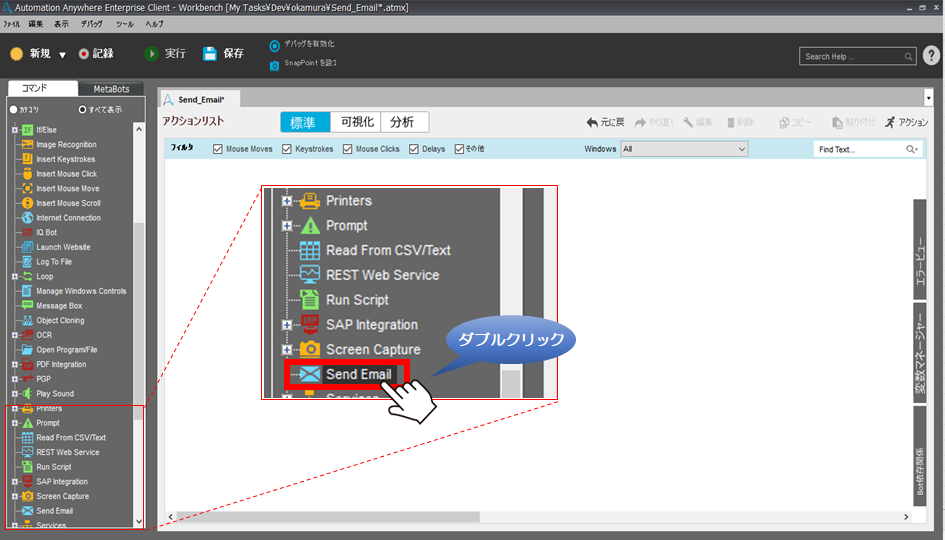Click the PDF Integration icon
The width and height of the screenshot is (945, 540).
coord(27,364)
